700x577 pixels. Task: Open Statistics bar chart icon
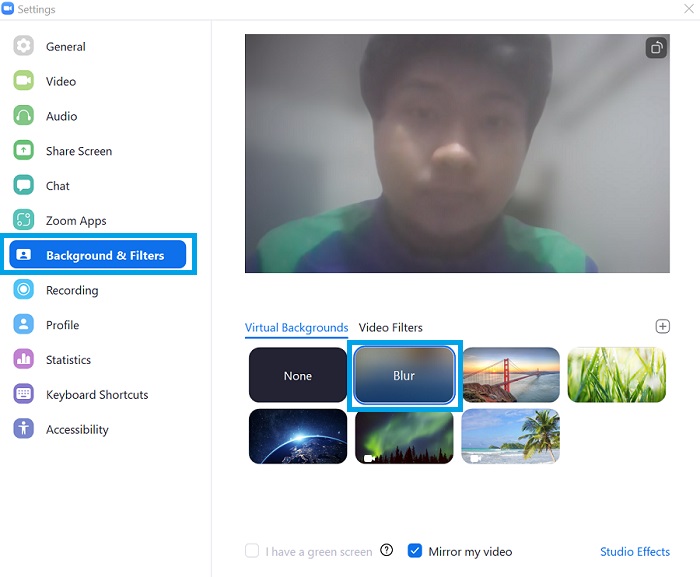pos(23,360)
